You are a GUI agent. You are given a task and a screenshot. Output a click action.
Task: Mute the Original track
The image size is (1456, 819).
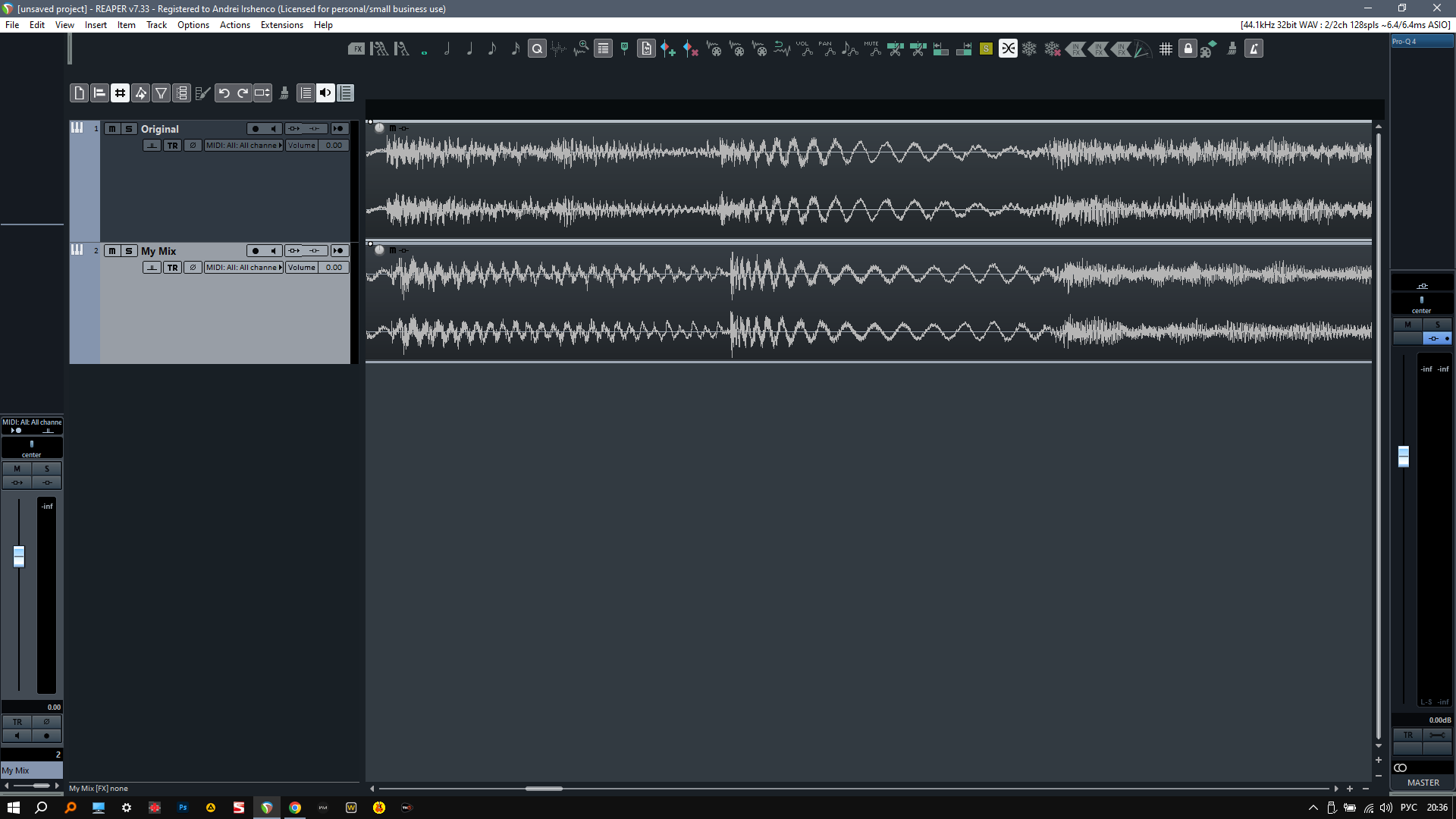112,129
